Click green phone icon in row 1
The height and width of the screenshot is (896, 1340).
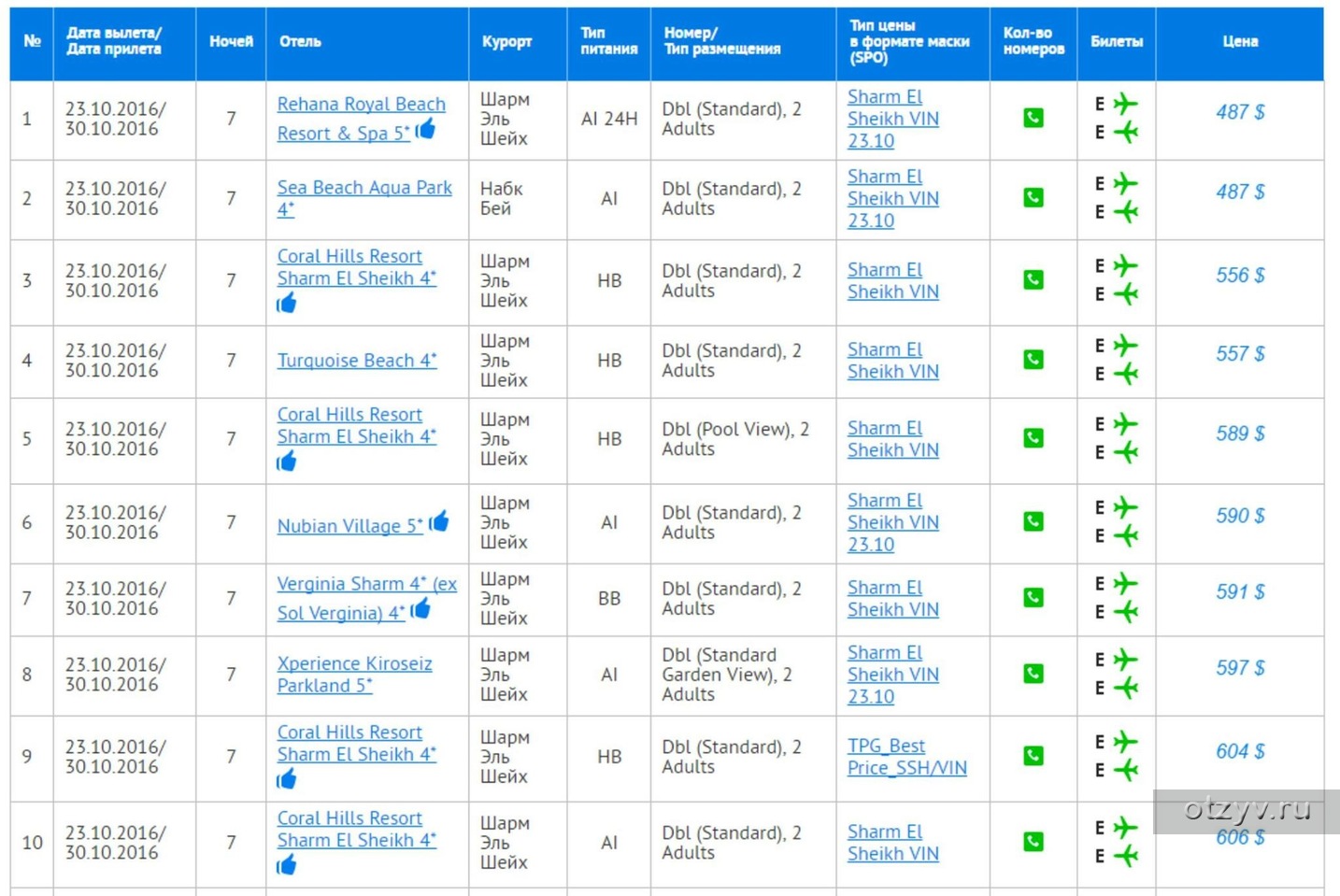(1033, 118)
